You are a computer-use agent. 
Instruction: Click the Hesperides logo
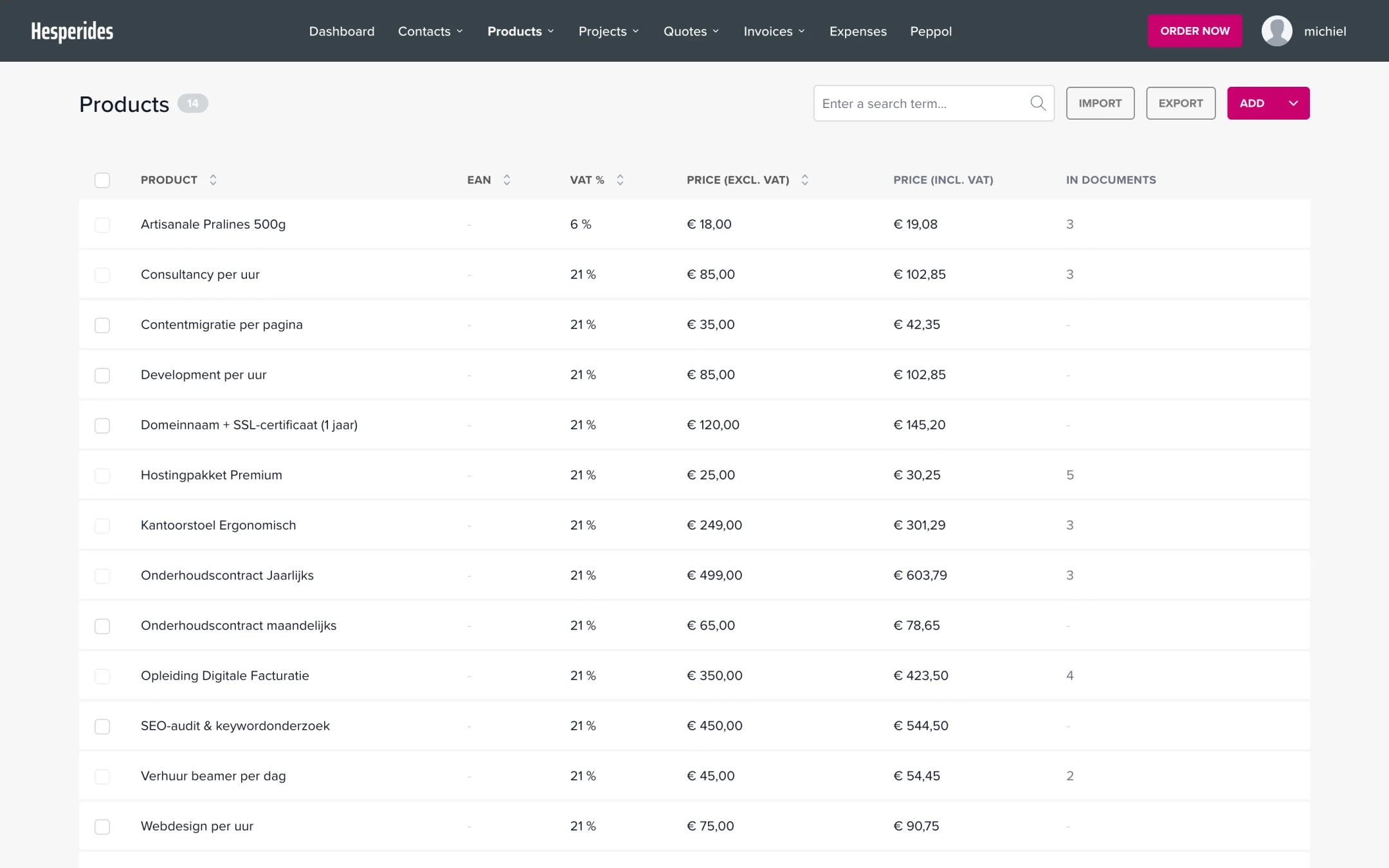72,31
